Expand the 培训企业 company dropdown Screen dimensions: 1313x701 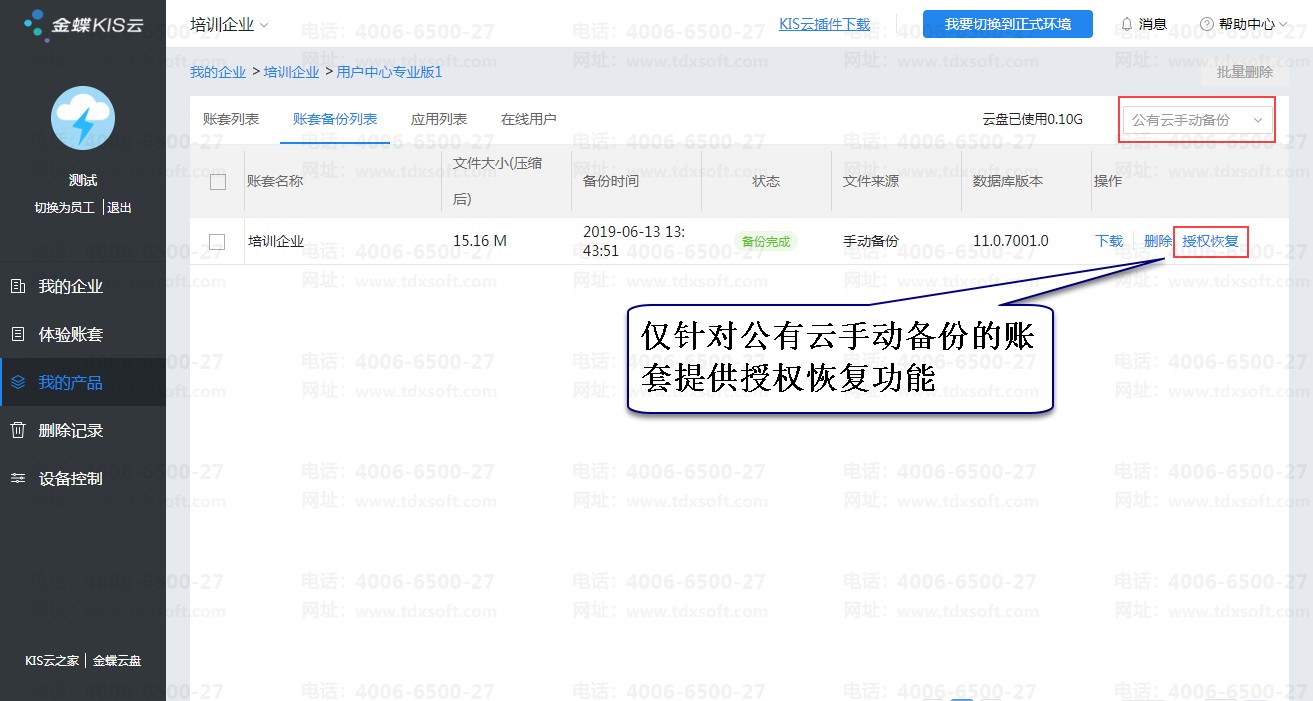tap(230, 24)
